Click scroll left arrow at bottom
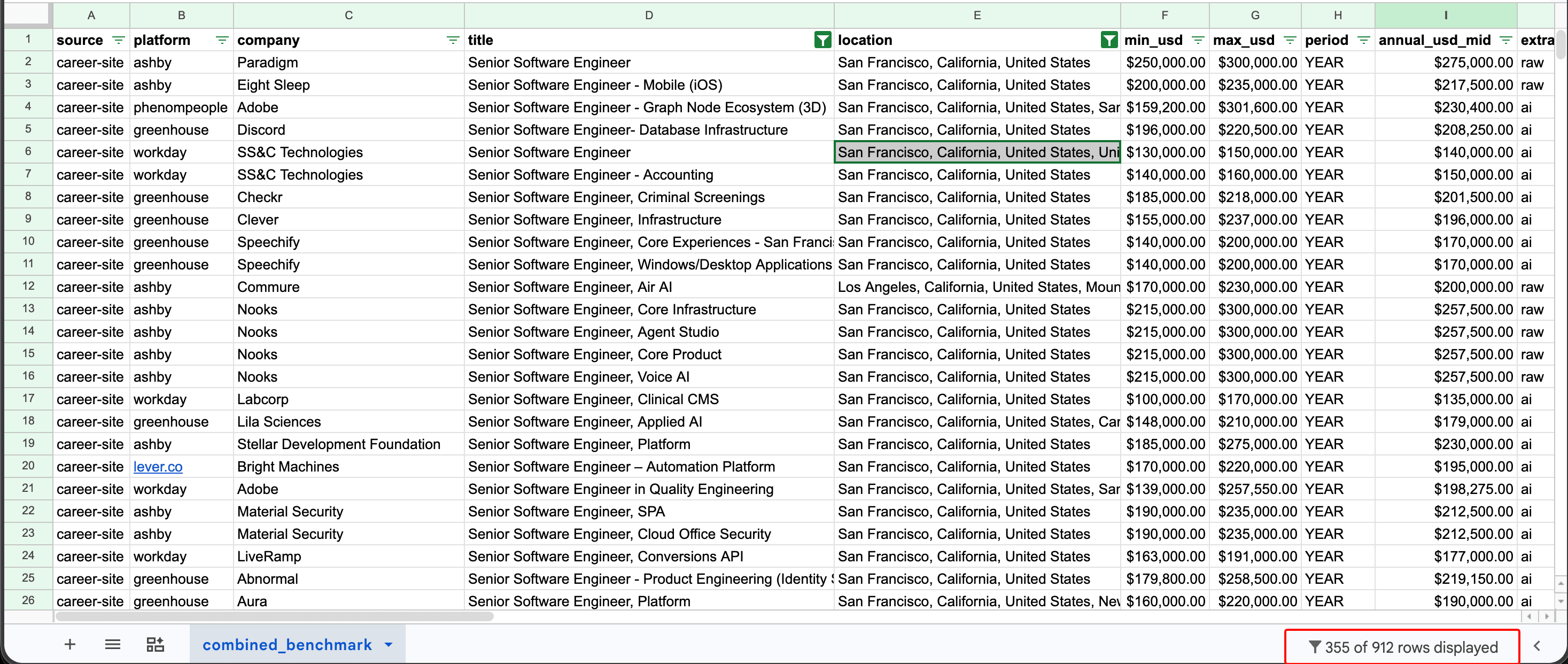This screenshot has height=664, width=1568. pyautogui.click(x=1530, y=616)
